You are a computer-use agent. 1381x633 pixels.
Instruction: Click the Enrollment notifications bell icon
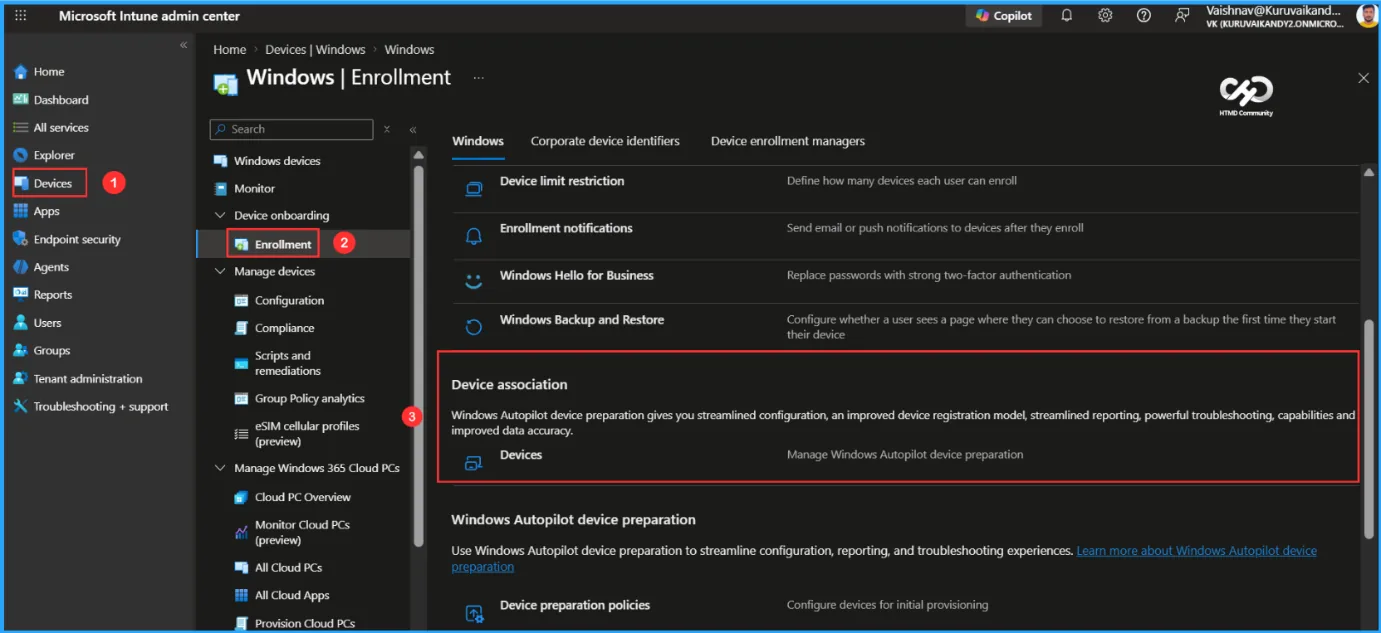tap(475, 236)
